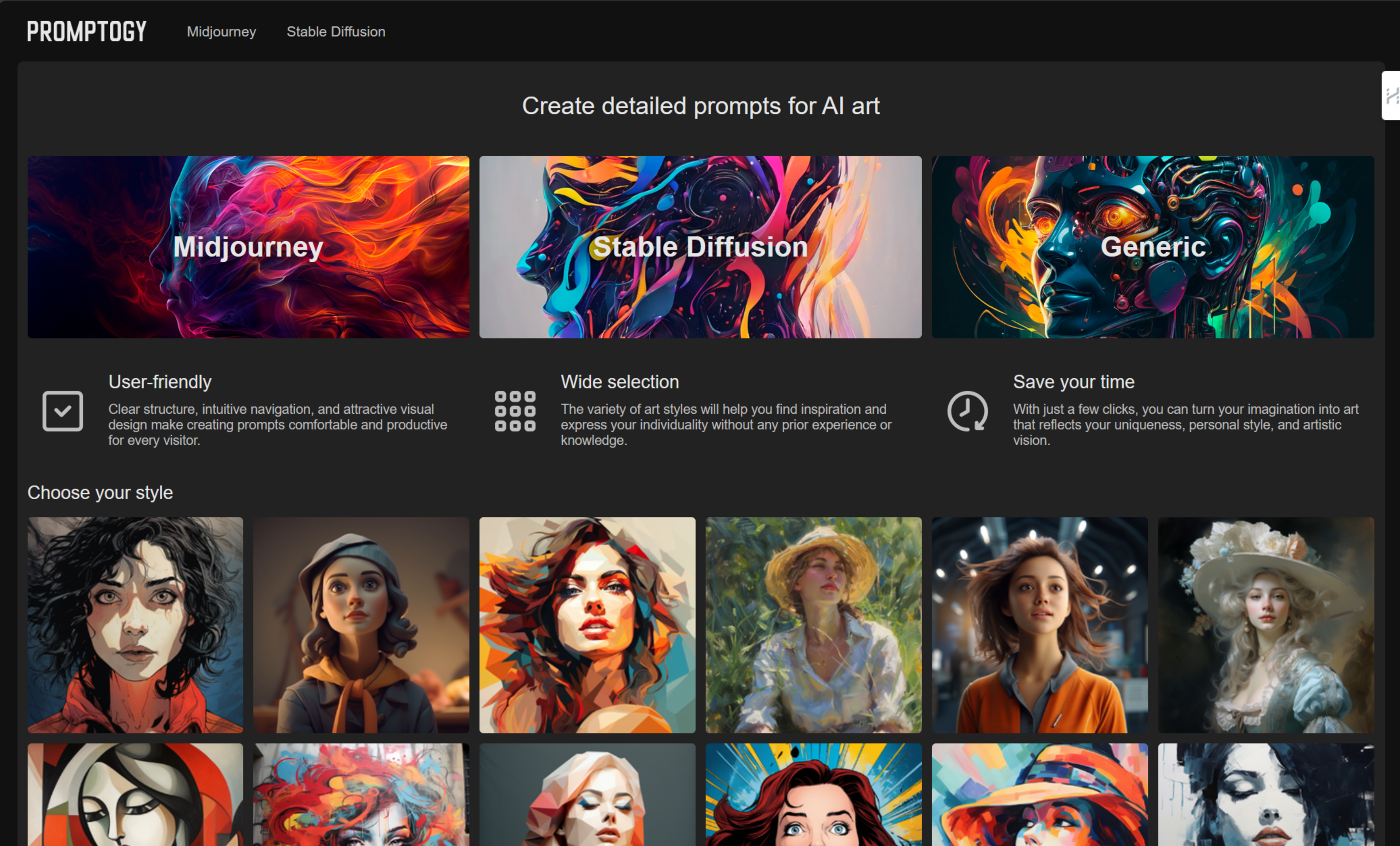The image size is (1400, 846).
Task: Click the 'User-friendly' heading
Action: pos(160,382)
